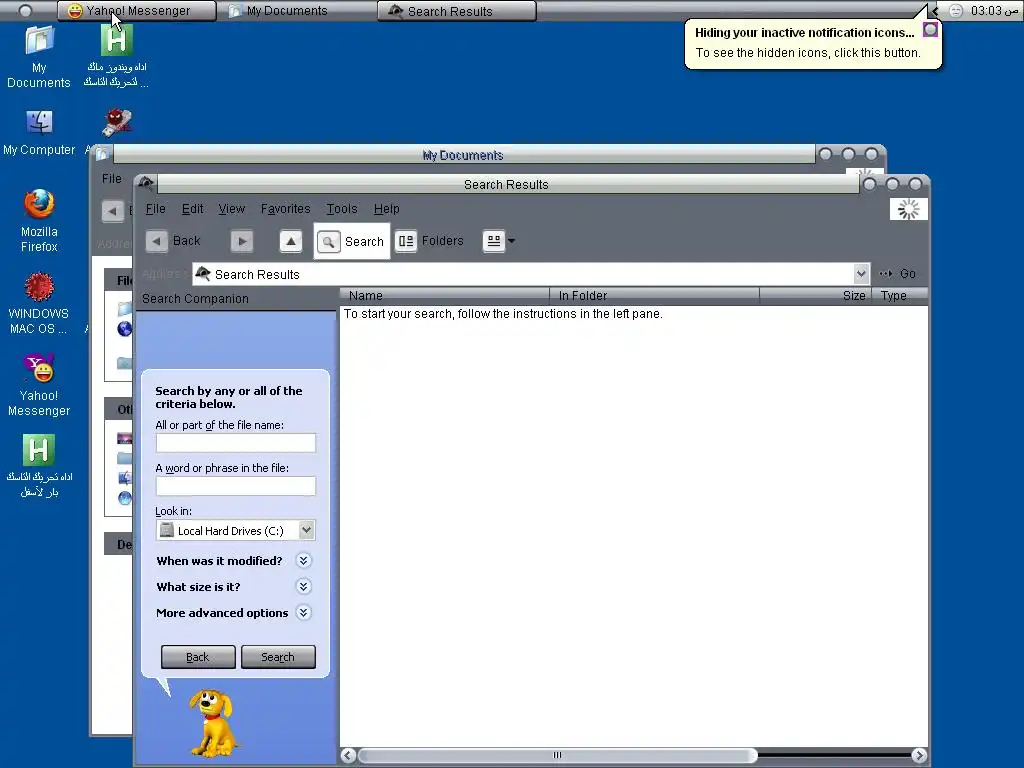Image resolution: width=1024 pixels, height=768 pixels.
Task: Launch Yahoo! Messenger desktop icon
Action: click(39, 385)
